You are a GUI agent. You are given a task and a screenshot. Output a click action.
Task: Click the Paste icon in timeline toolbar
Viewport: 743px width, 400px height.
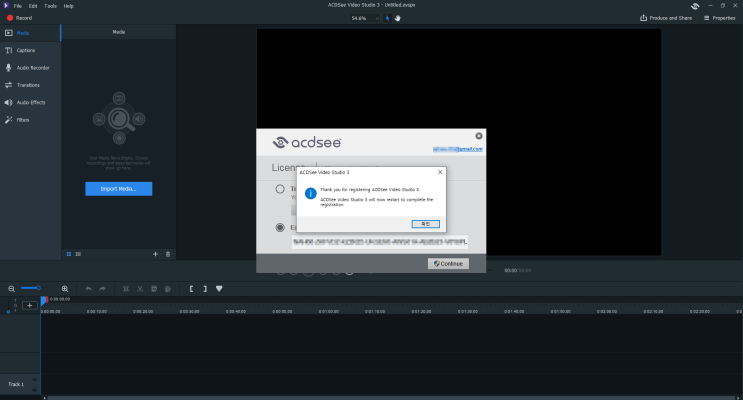point(168,289)
